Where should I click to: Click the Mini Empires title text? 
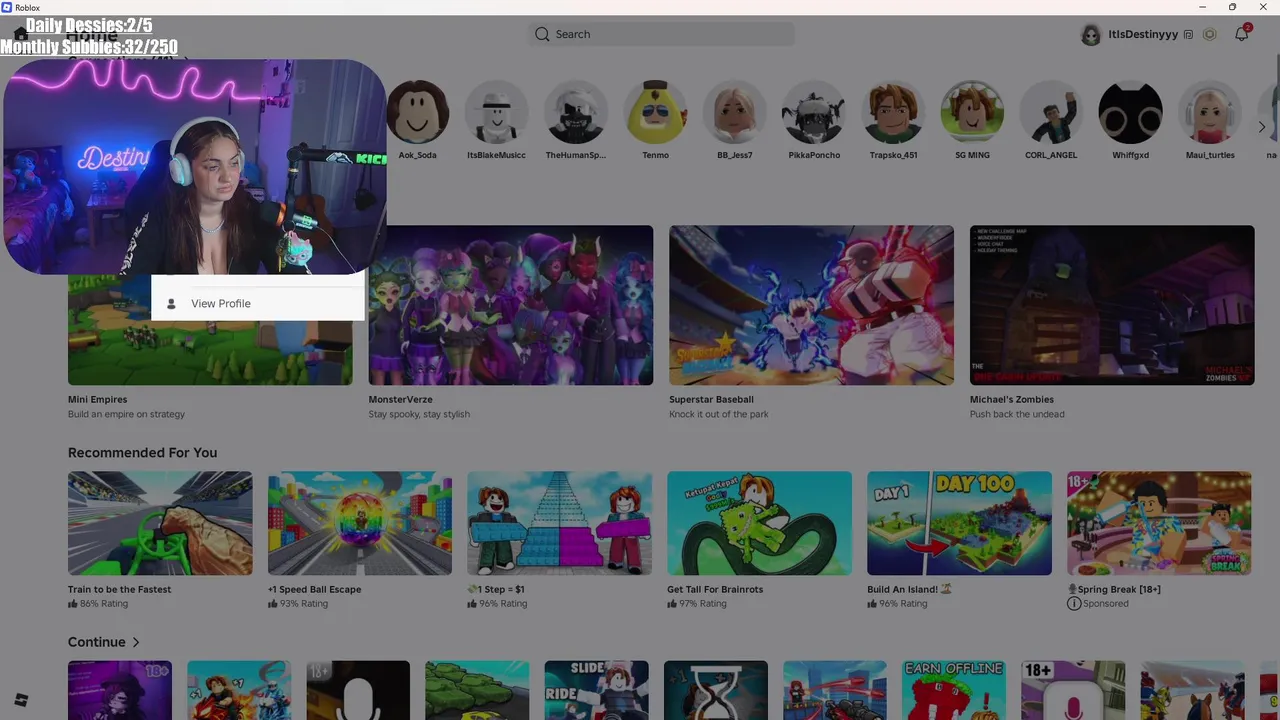click(97, 399)
